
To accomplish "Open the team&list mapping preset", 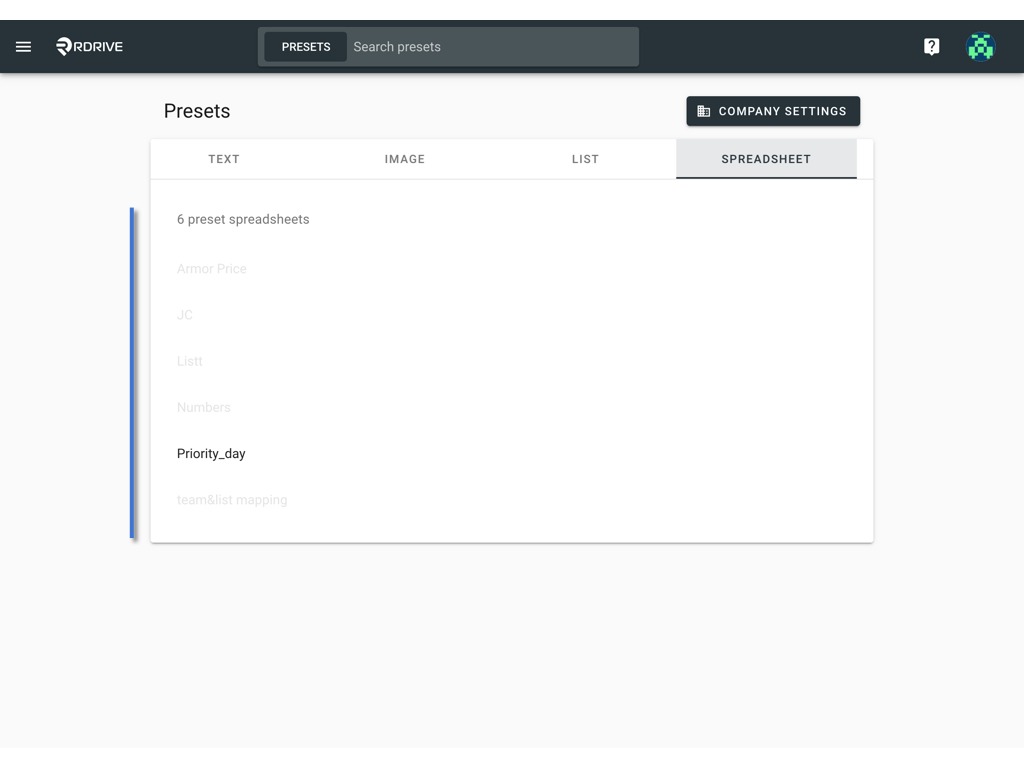I will point(232,500).
